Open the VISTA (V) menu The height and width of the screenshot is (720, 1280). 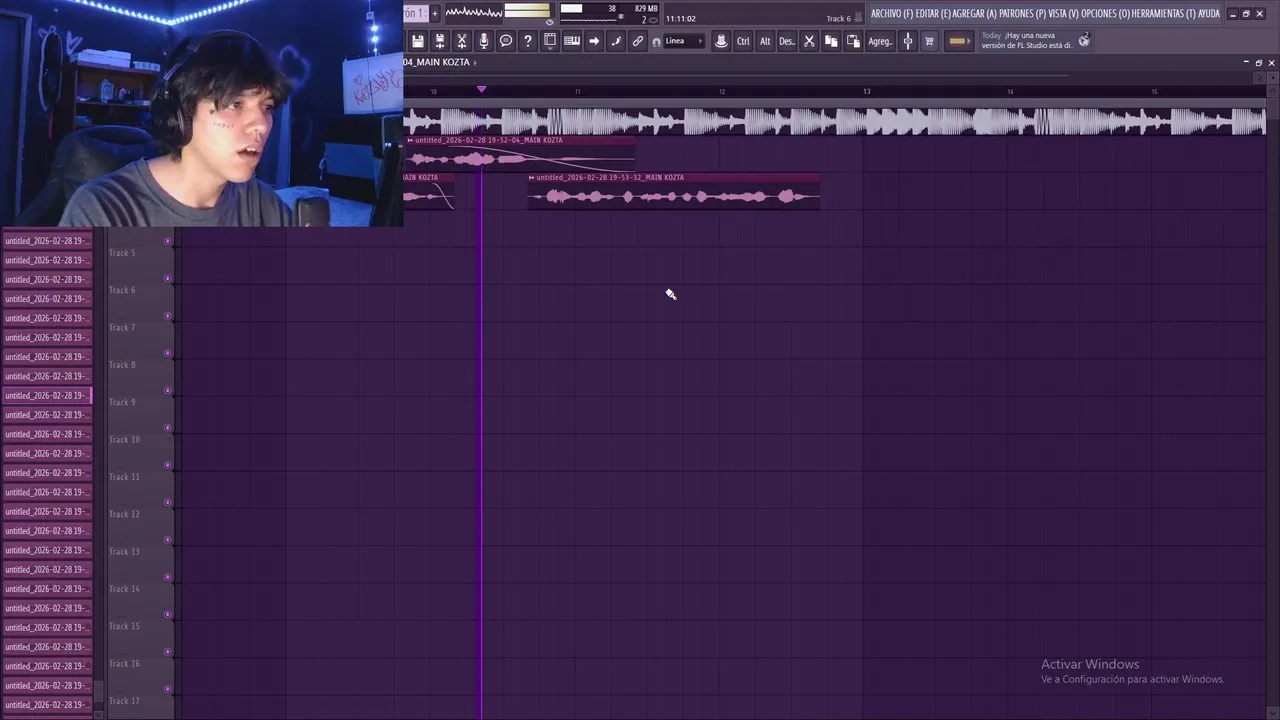[x=1064, y=14]
